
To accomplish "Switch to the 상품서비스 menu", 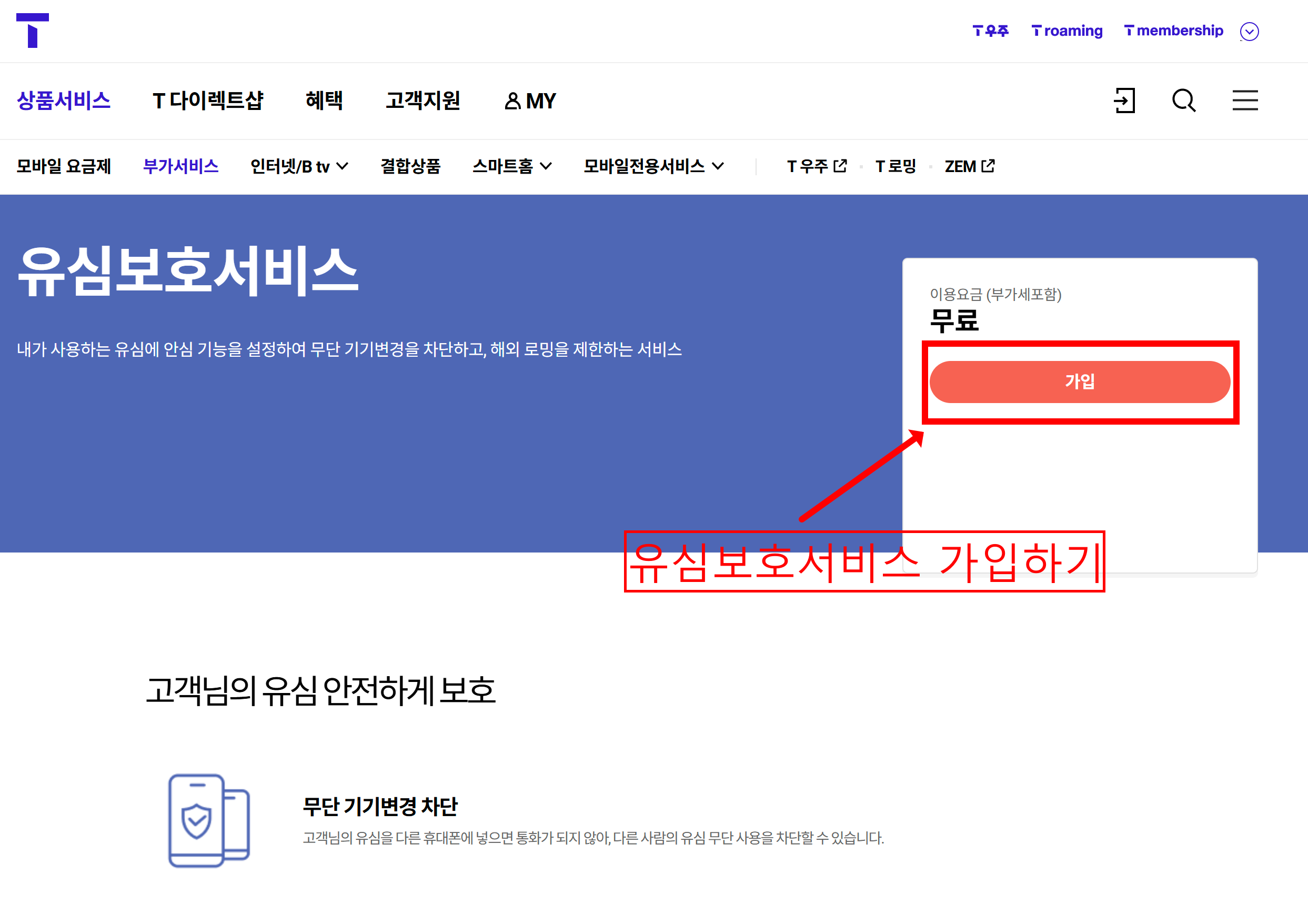I will click(x=64, y=101).
